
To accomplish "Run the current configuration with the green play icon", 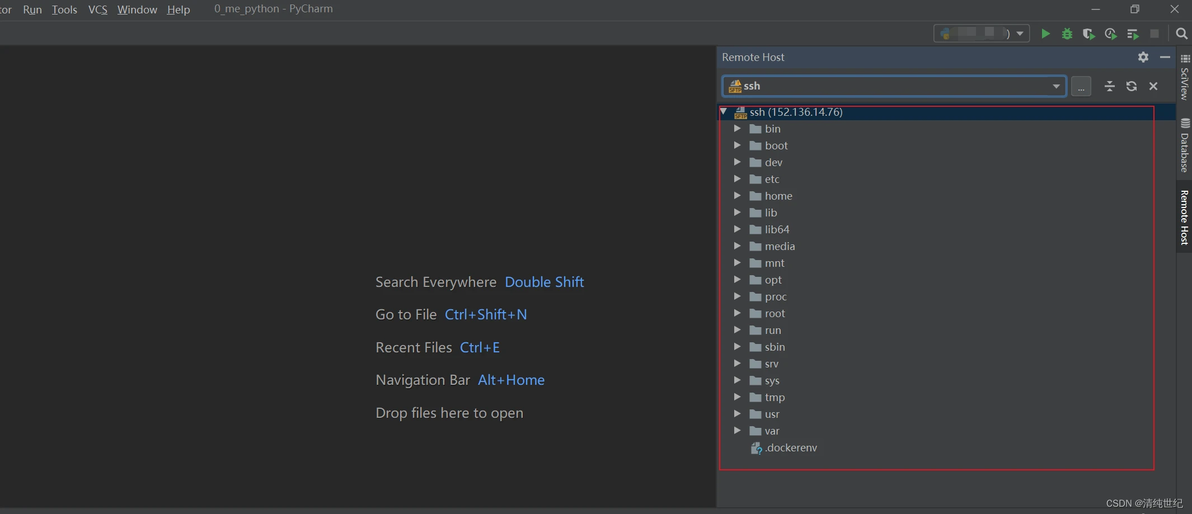I will point(1046,33).
